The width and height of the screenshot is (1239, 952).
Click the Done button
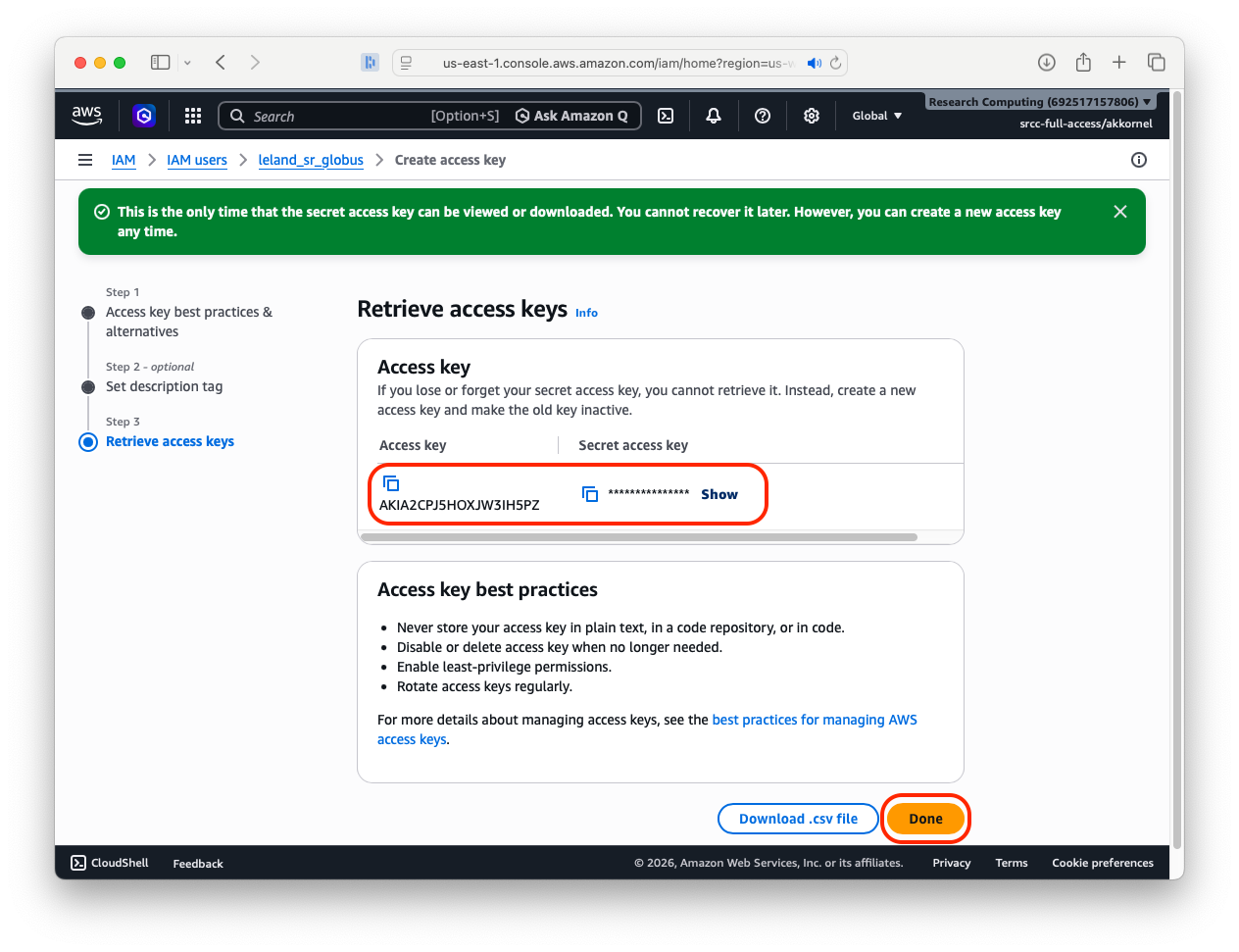tap(925, 819)
